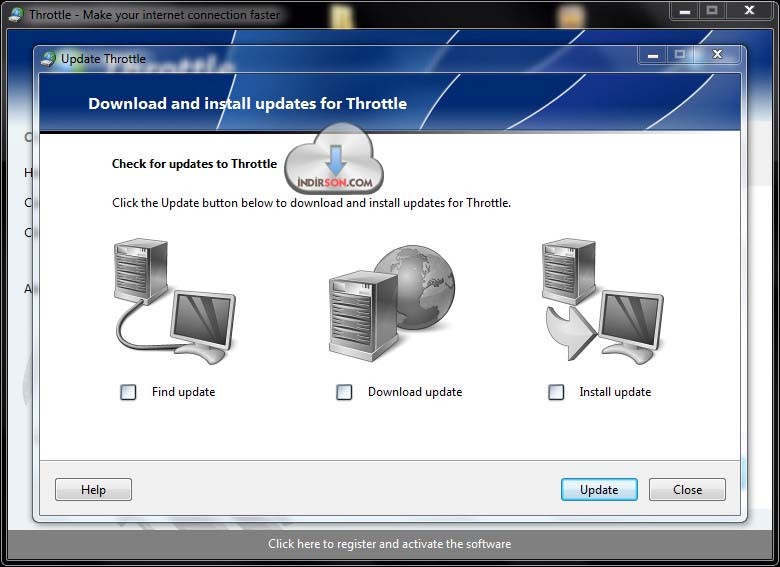The height and width of the screenshot is (567, 780).
Task: Click the Close button in dialog
Action: pyautogui.click(x=687, y=489)
